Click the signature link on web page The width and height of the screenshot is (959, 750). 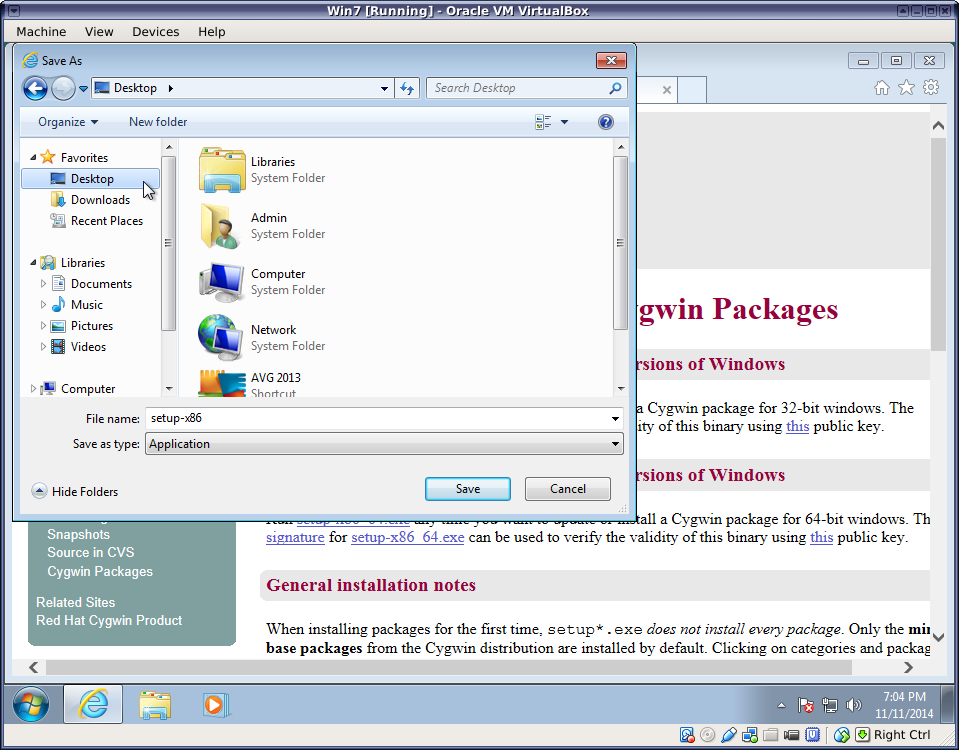[x=295, y=538]
